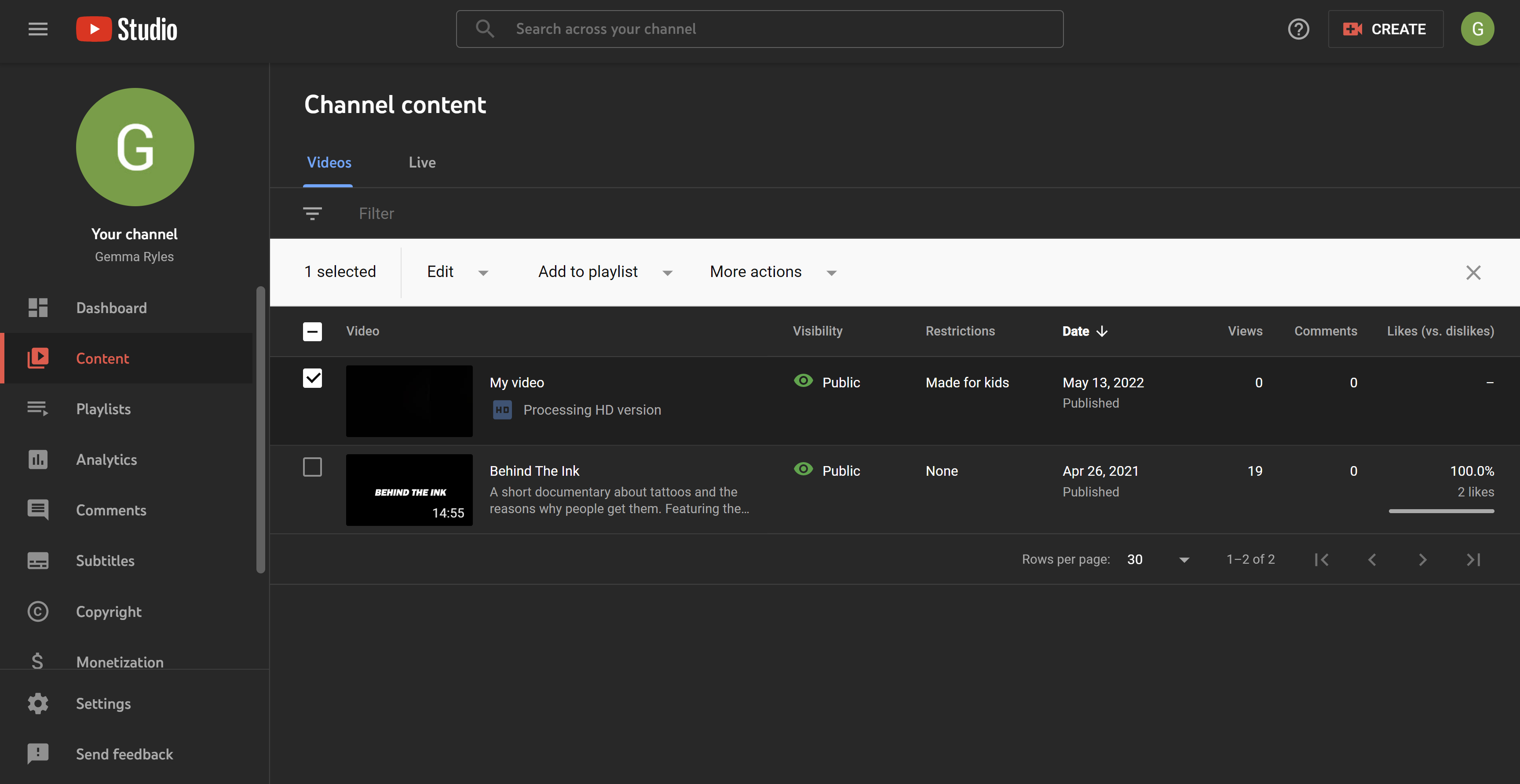Click the CREATE button
1520x784 pixels.
tap(1385, 29)
